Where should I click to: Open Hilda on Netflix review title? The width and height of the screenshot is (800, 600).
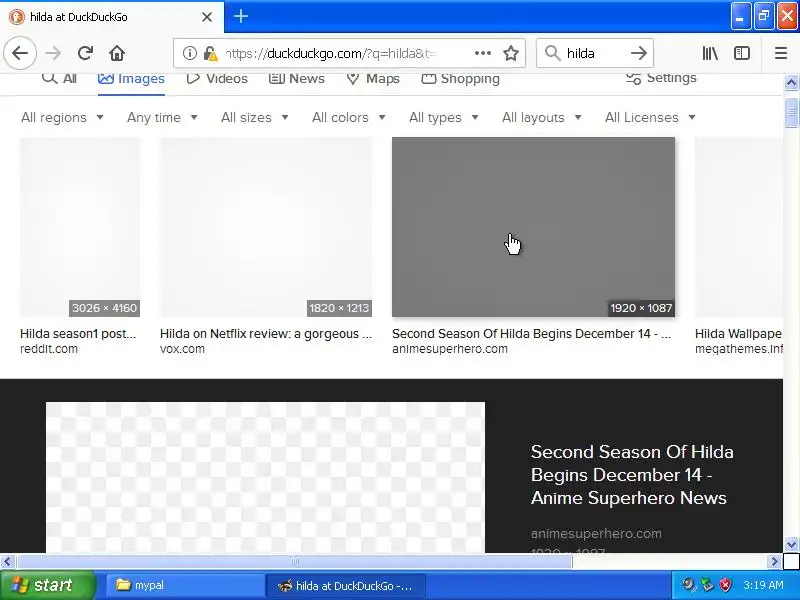[x=266, y=334]
